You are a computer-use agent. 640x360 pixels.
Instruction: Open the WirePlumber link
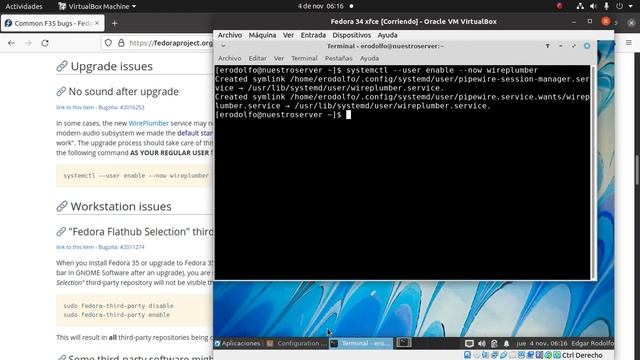coord(149,123)
